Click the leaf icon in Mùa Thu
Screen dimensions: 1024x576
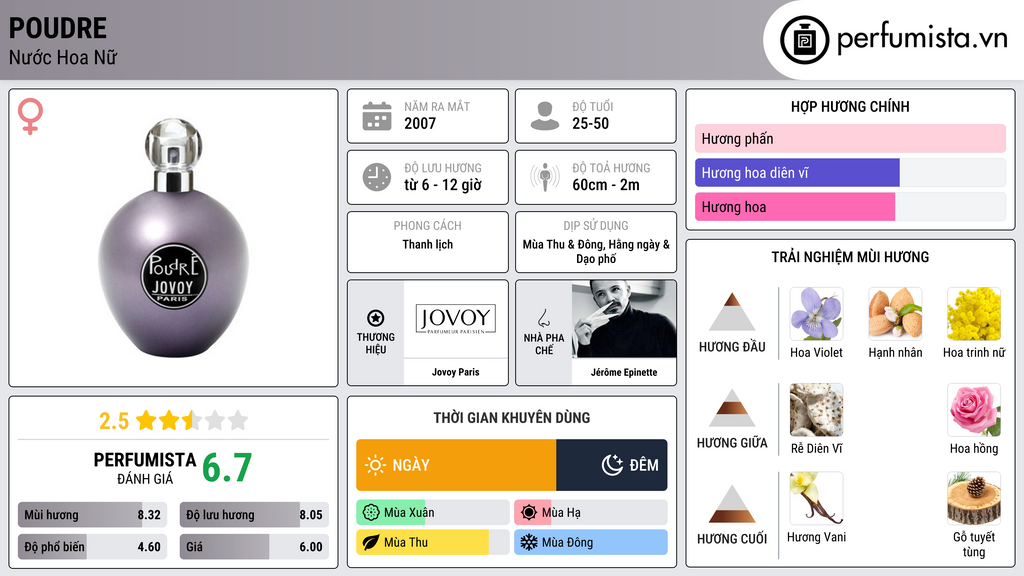pyautogui.click(x=370, y=542)
